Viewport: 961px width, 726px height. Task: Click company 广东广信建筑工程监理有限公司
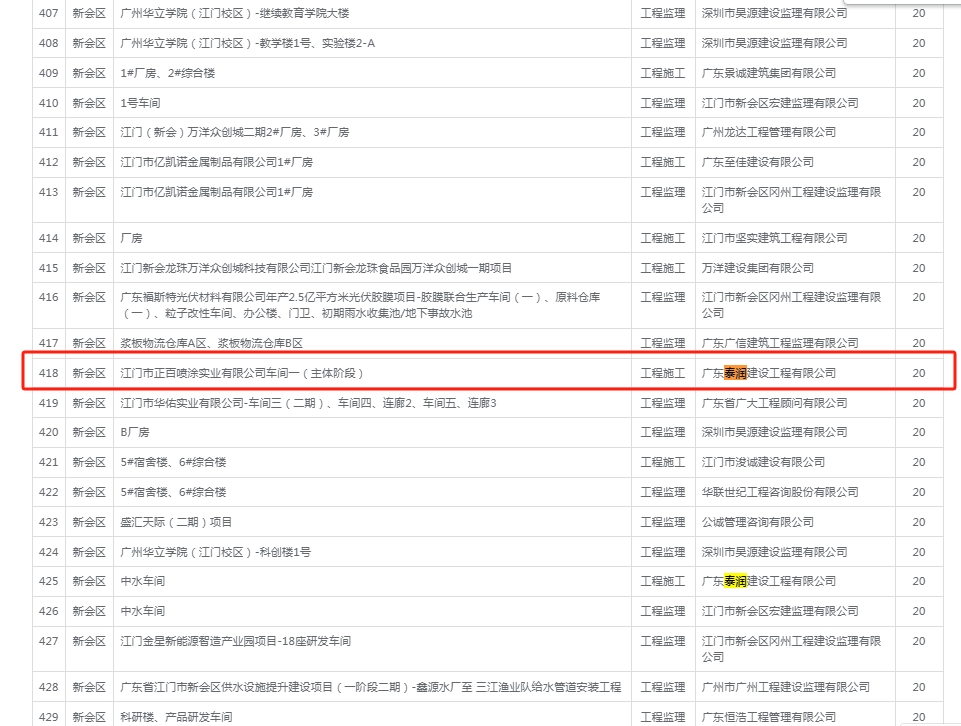point(780,343)
